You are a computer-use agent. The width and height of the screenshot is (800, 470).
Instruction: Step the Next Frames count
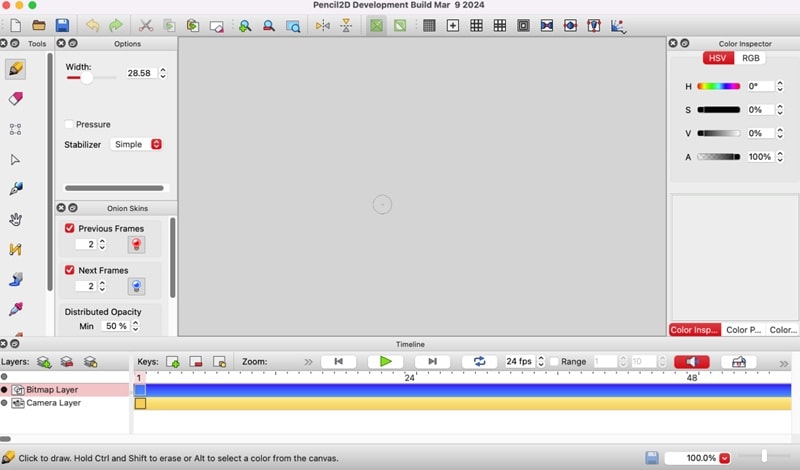[102, 286]
